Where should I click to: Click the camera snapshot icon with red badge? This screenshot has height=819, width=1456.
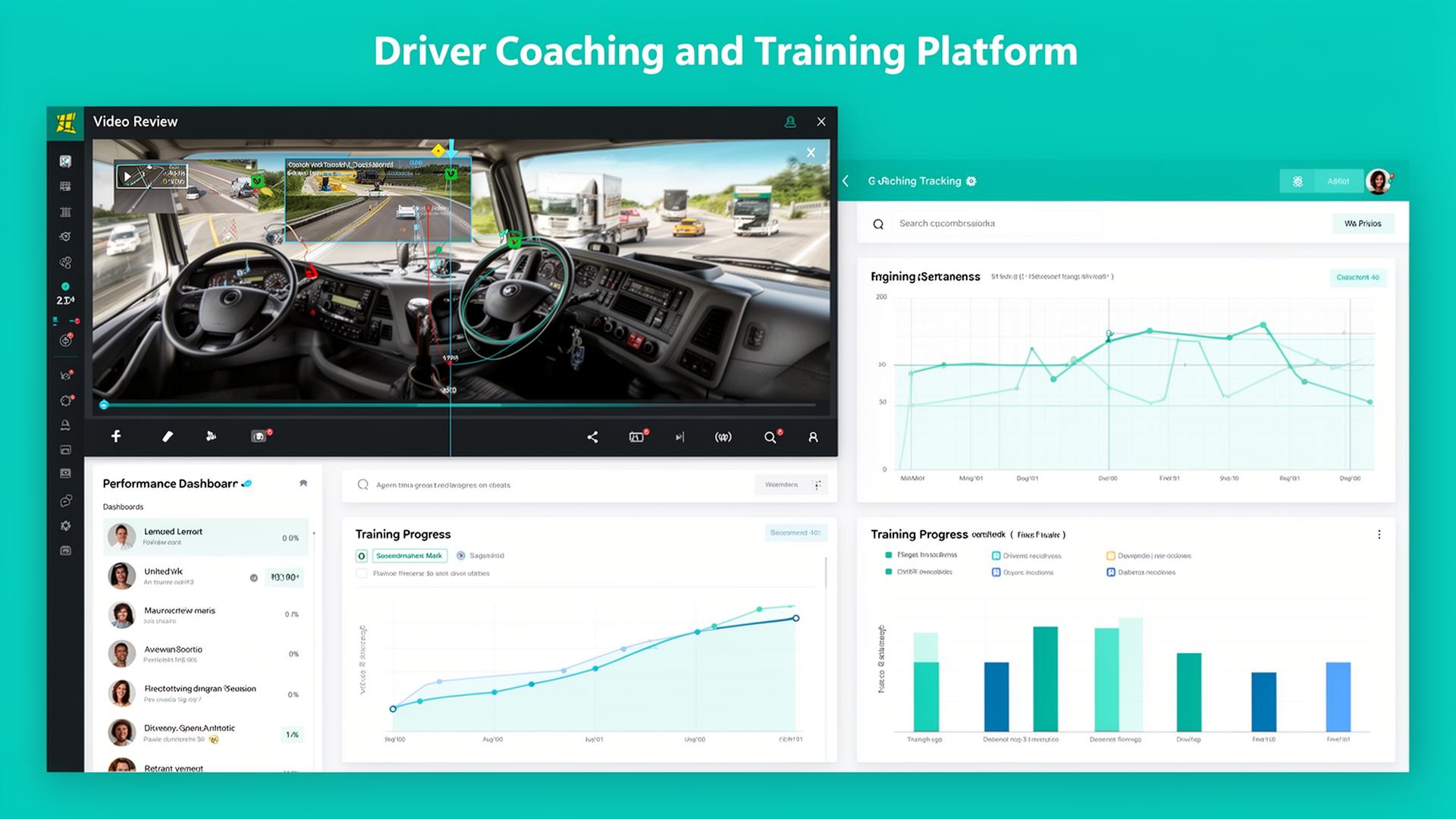pyautogui.click(x=259, y=436)
